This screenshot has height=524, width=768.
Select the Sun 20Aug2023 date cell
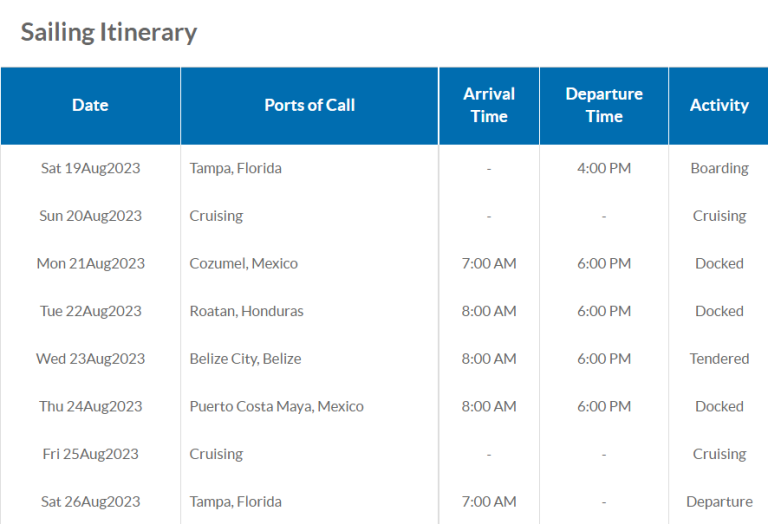[x=91, y=216]
